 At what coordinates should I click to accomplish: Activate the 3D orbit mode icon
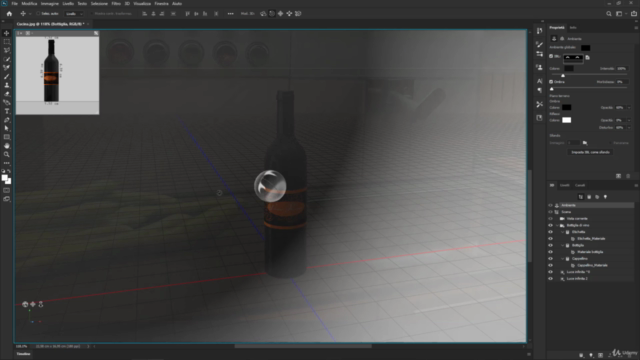(263, 13)
